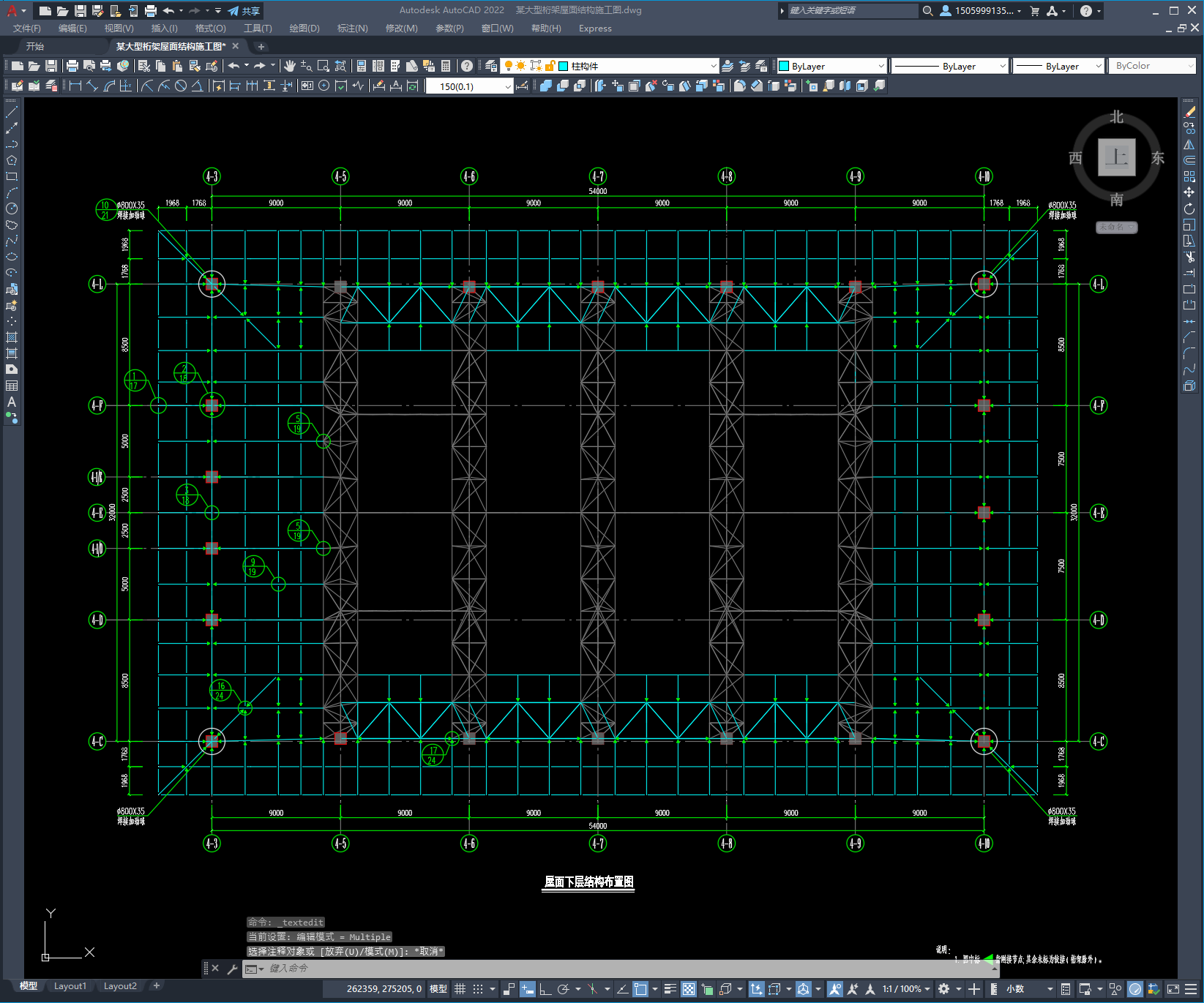Image resolution: width=1204 pixels, height=1003 pixels.
Task: Toggle ortho mode in status bar
Action: (x=545, y=989)
